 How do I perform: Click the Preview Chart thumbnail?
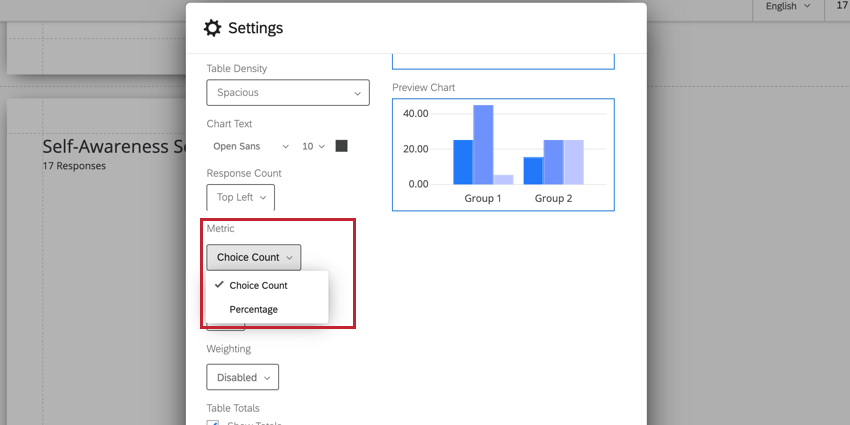(x=503, y=154)
